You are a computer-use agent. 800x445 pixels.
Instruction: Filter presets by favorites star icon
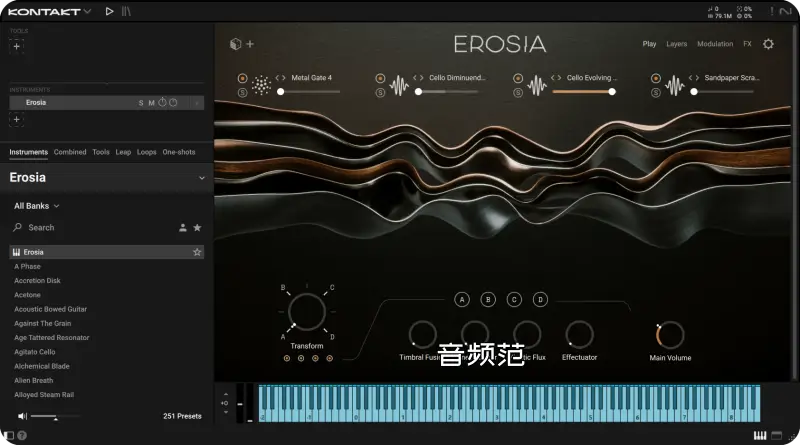(x=197, y=228)
